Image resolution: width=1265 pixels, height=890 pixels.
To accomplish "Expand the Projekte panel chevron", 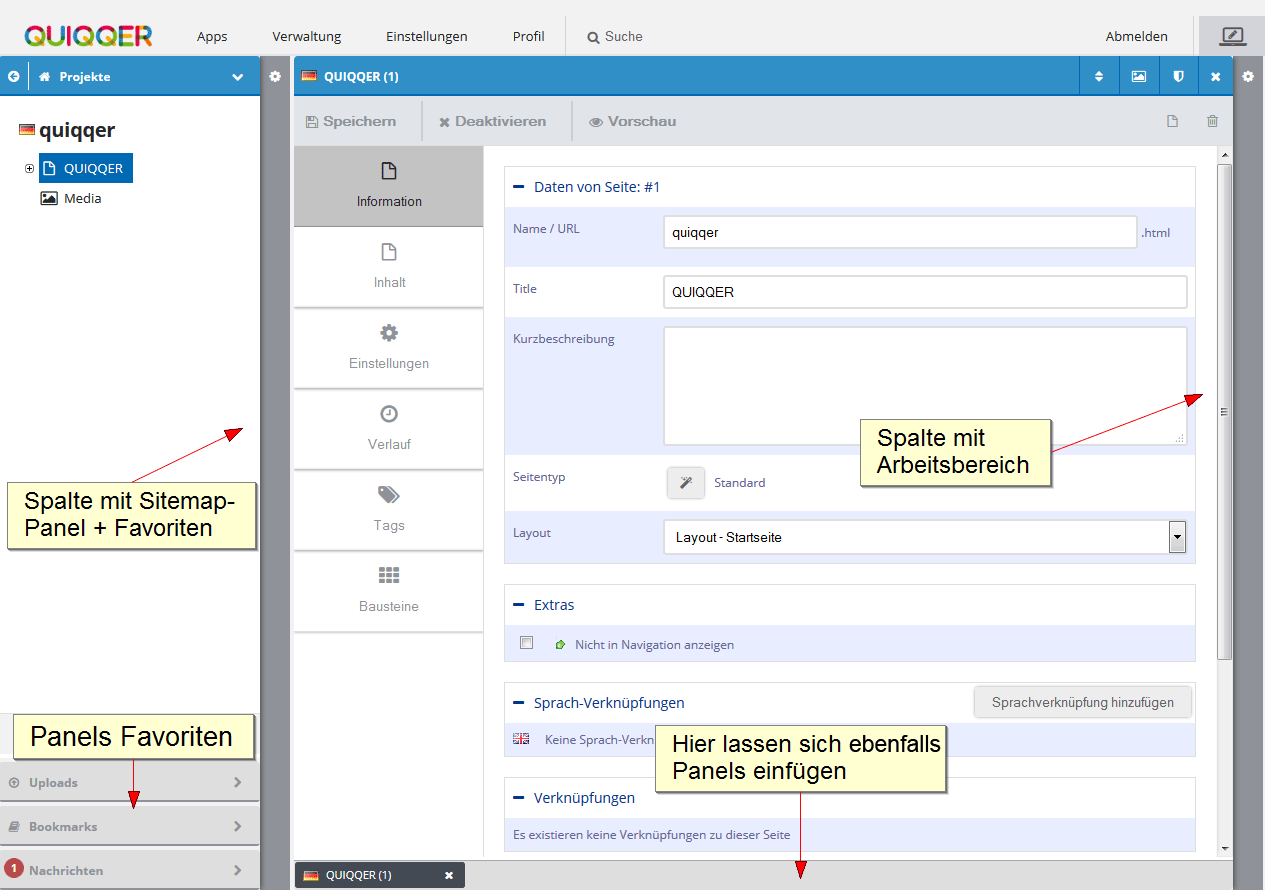I will [x=237, y=77].
